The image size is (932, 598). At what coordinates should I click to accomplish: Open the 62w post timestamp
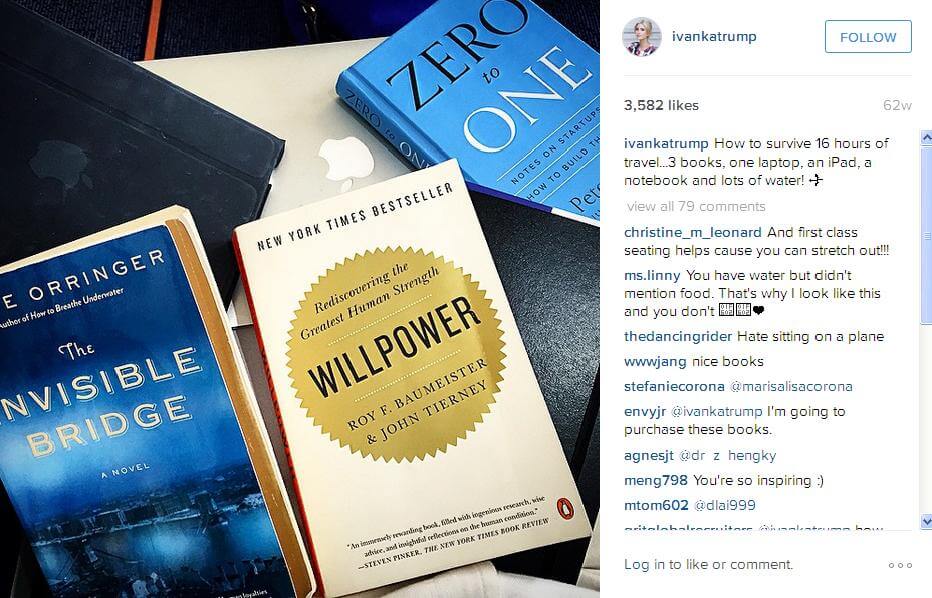pyautogui.click(x=897, y=105)
